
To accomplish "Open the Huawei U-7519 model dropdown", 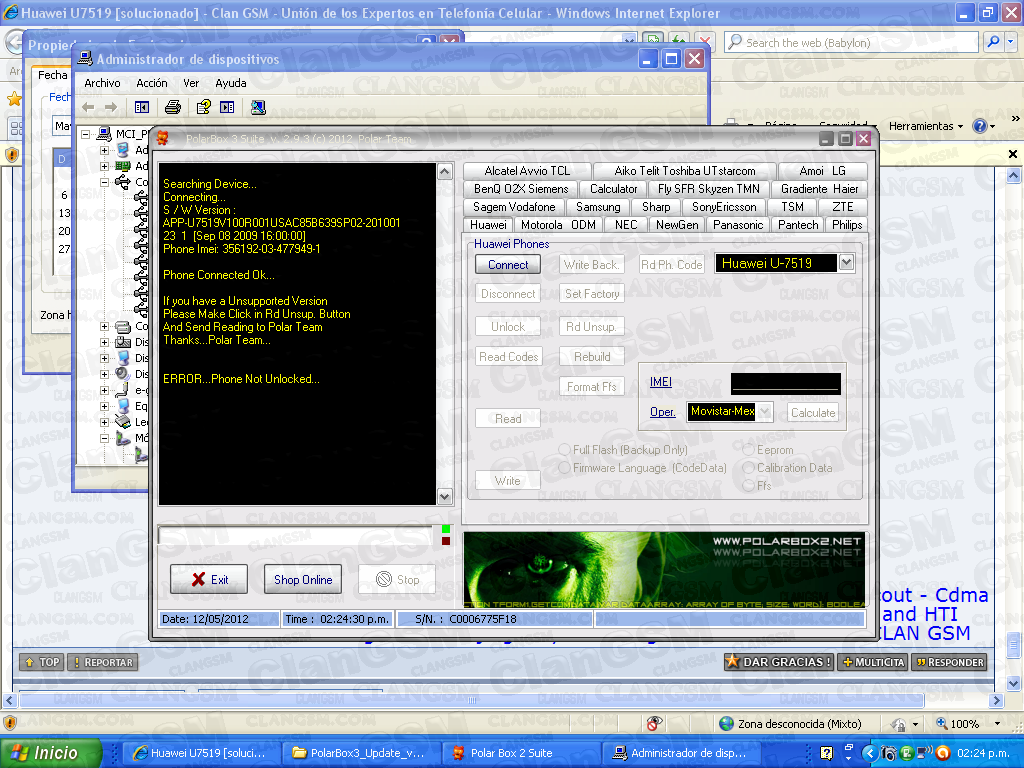I will click(846, 263).
